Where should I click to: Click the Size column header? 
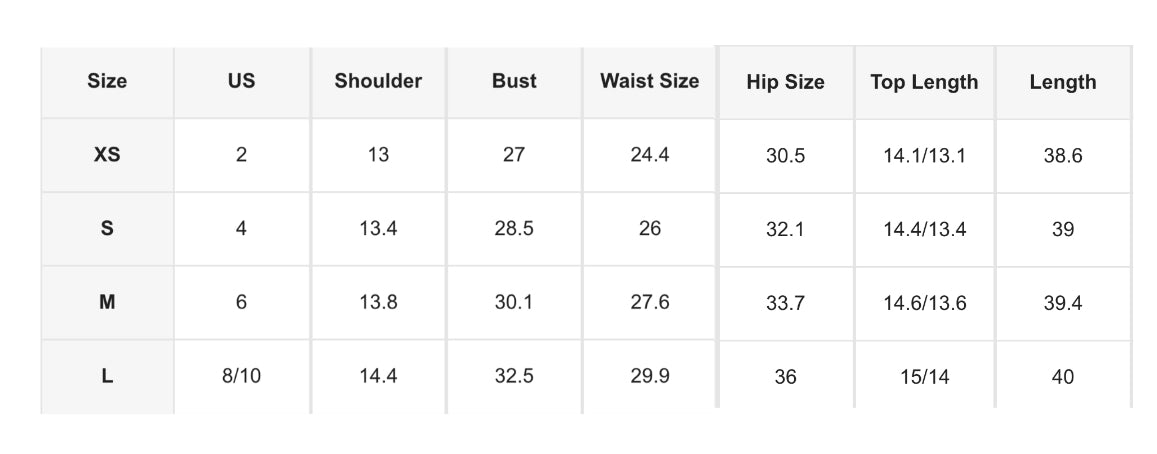click(x=107, y=82)
